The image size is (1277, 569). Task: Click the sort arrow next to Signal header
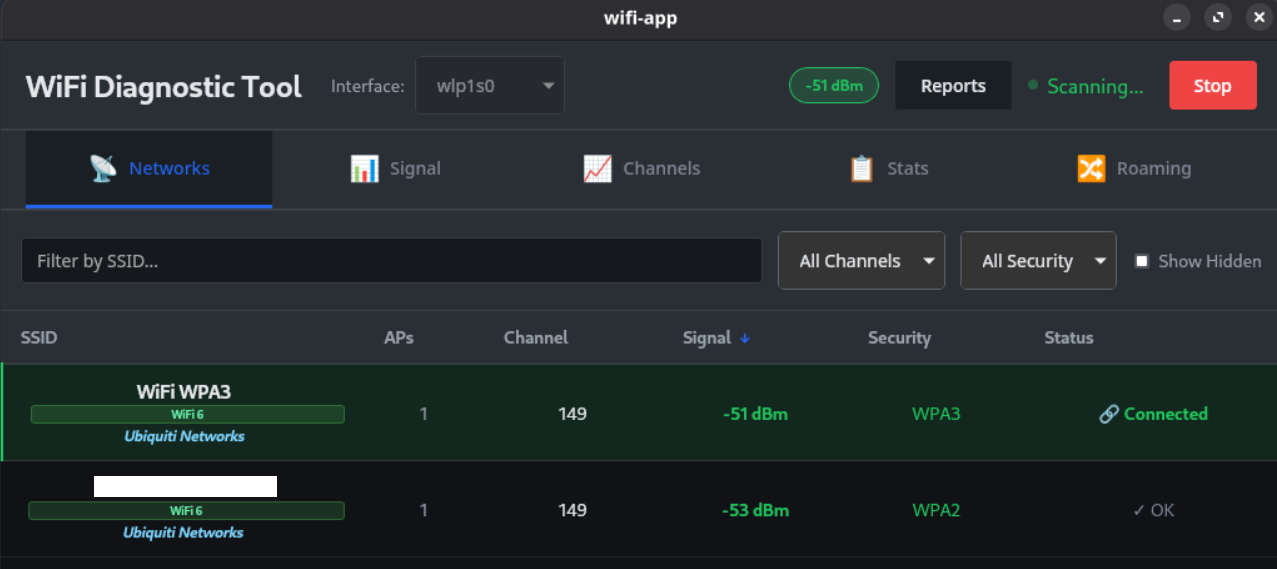(x=745, y=338)
